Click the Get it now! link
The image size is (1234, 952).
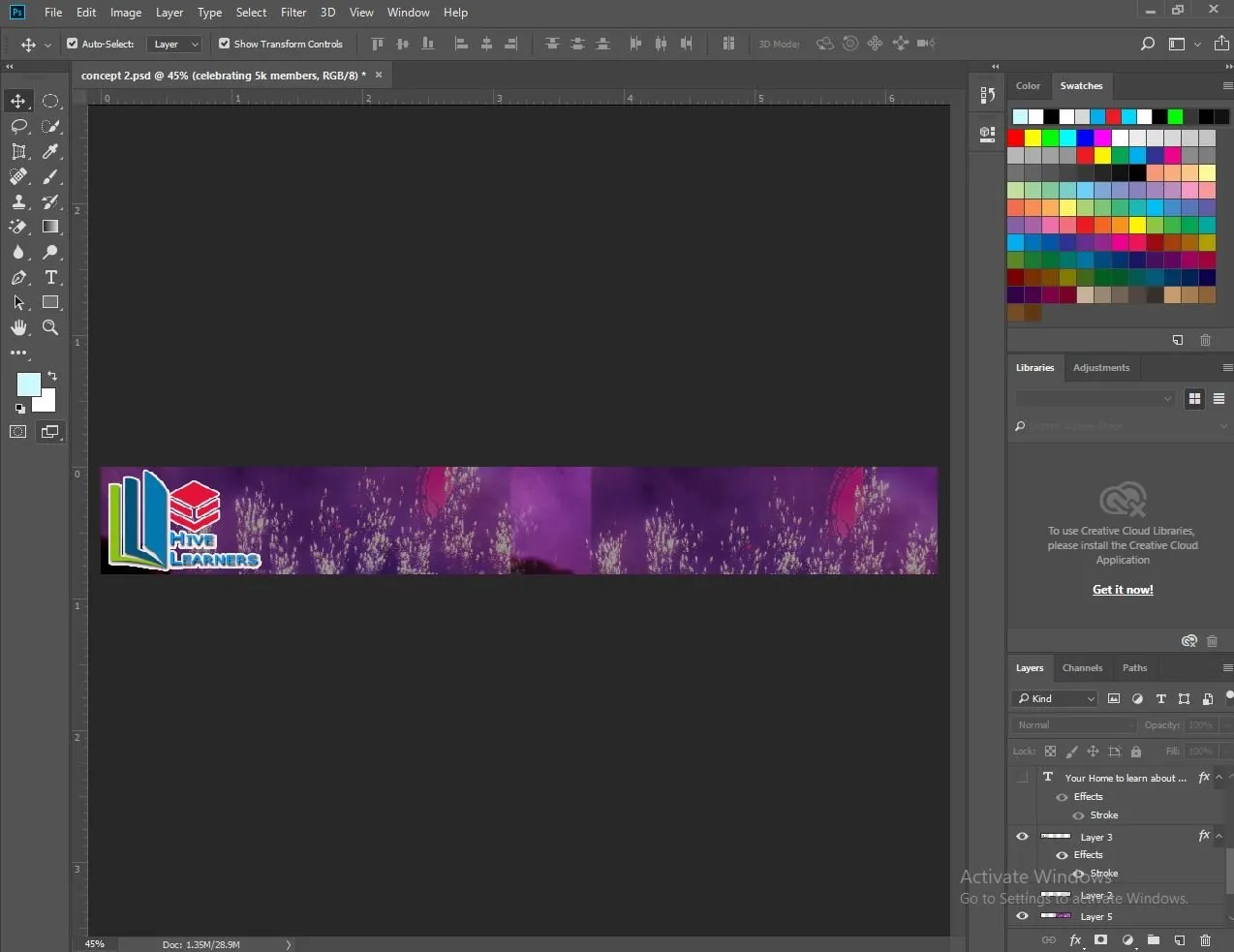click(x=1123, y=589)
